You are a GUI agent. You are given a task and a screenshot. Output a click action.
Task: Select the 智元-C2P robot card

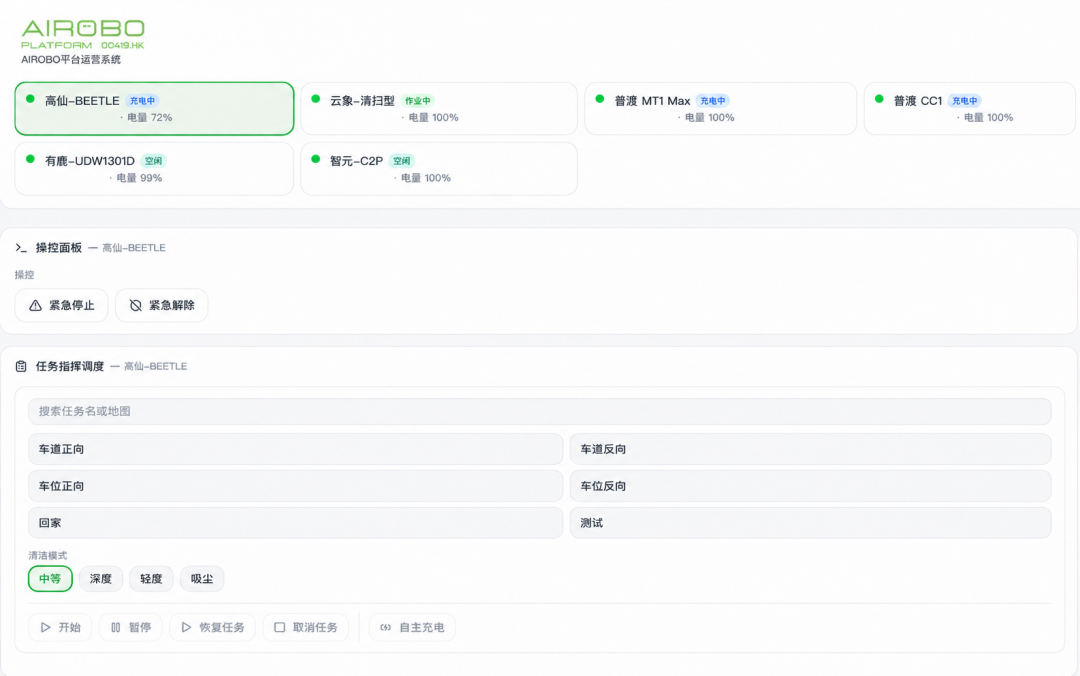tap(439, 169)
